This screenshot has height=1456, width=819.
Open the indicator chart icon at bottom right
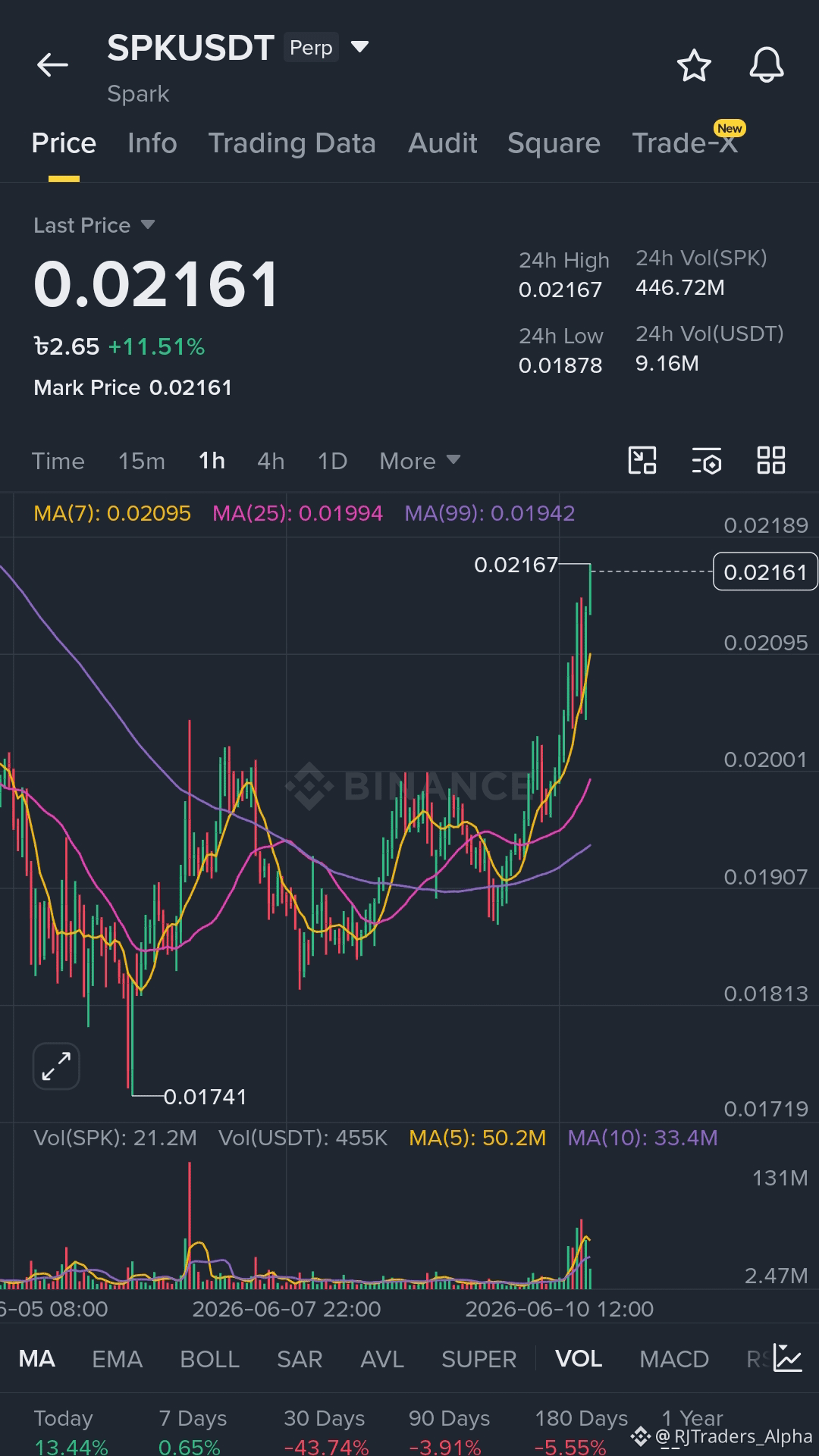pyautogui.click(x=788, y=1358)
